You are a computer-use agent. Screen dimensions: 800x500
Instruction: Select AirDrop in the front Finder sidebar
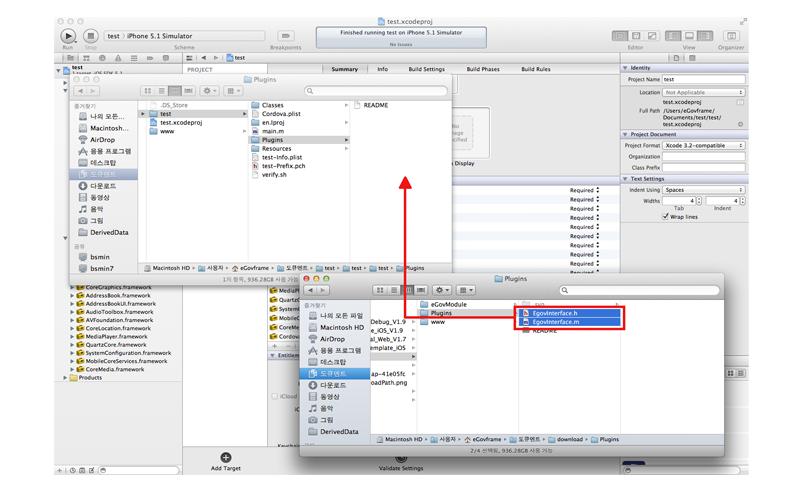click(x=332, y=339)
